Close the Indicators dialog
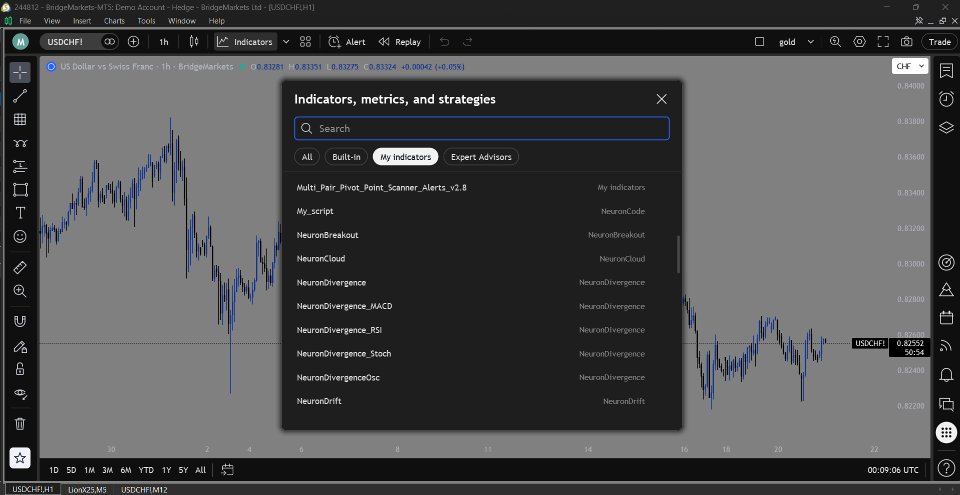 tap(661, 99)
